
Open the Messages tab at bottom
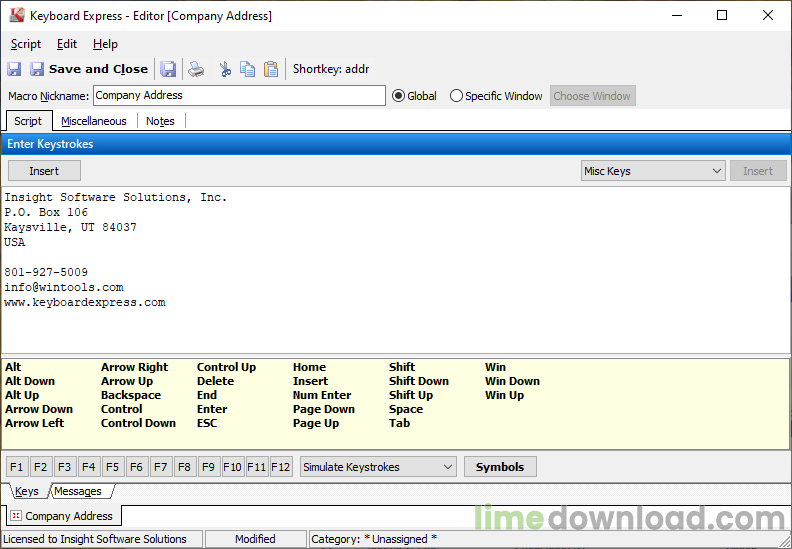coord(78,491)
